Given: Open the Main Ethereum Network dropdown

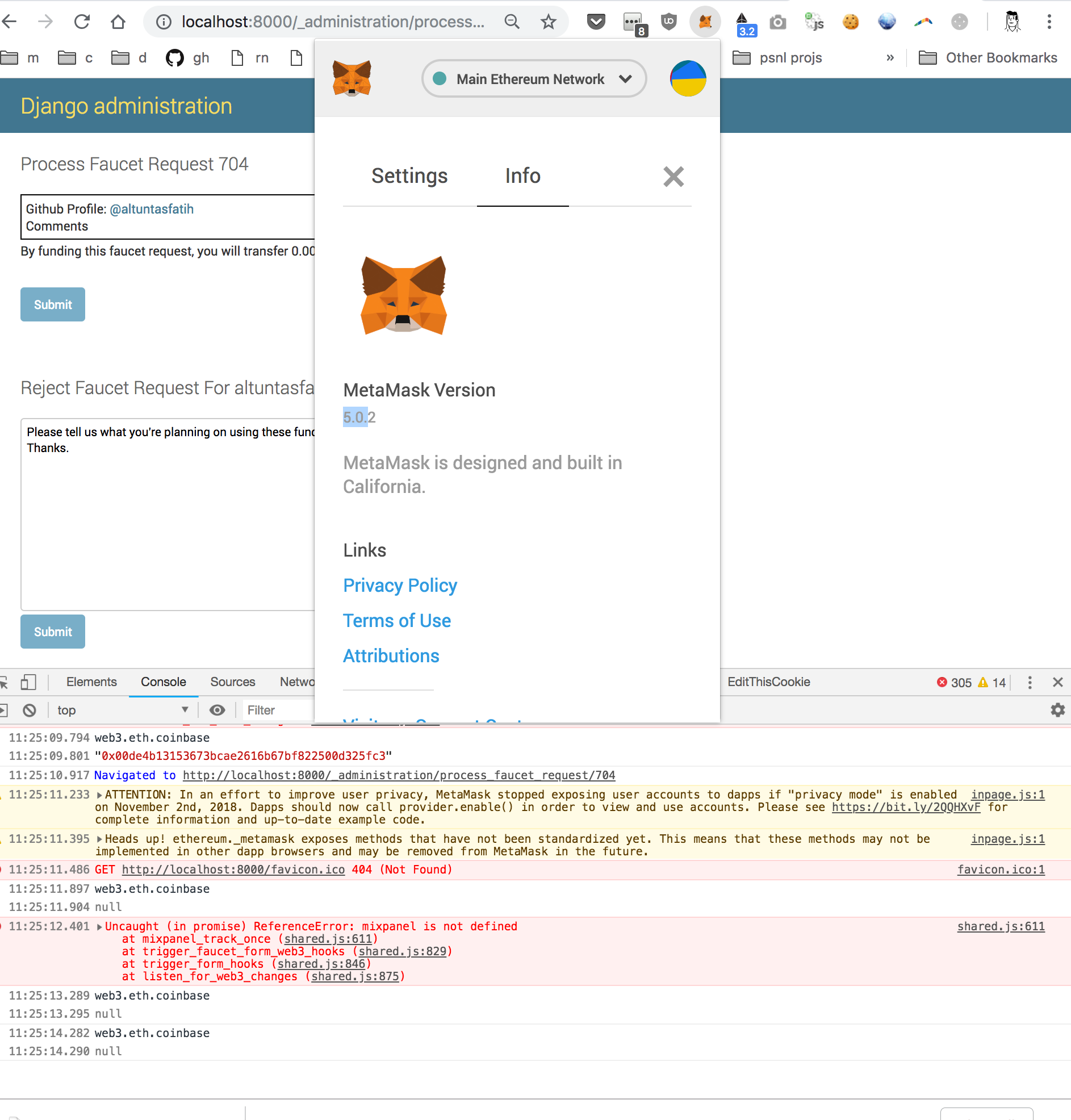Looking at the screenshot, I should 534,79.
